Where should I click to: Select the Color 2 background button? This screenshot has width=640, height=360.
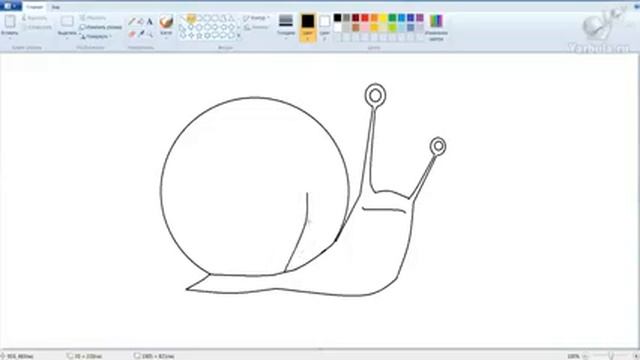click(x=324, y=27)
